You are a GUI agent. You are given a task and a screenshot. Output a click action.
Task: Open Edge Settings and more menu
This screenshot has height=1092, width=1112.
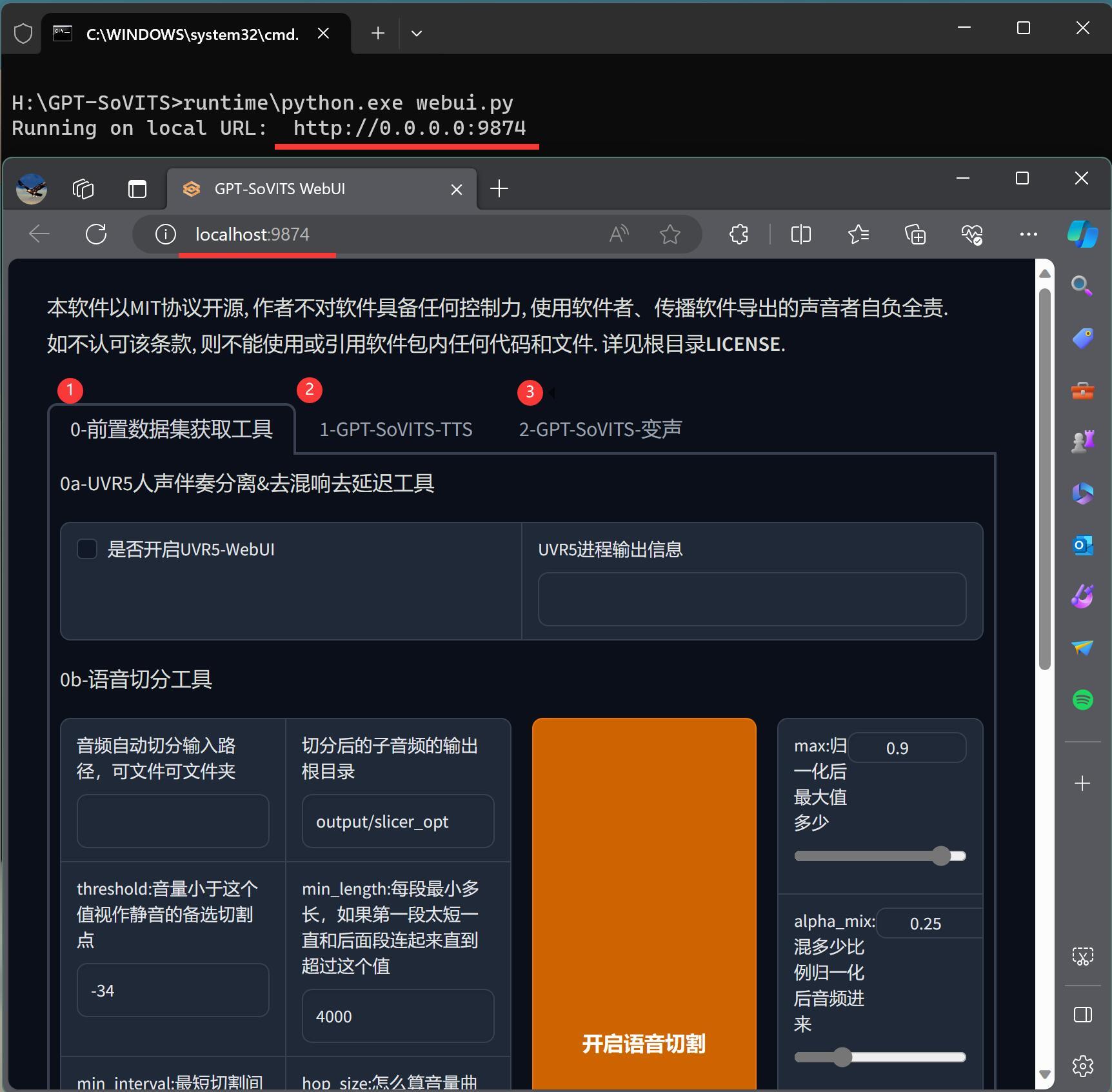tap(1029, 234)
